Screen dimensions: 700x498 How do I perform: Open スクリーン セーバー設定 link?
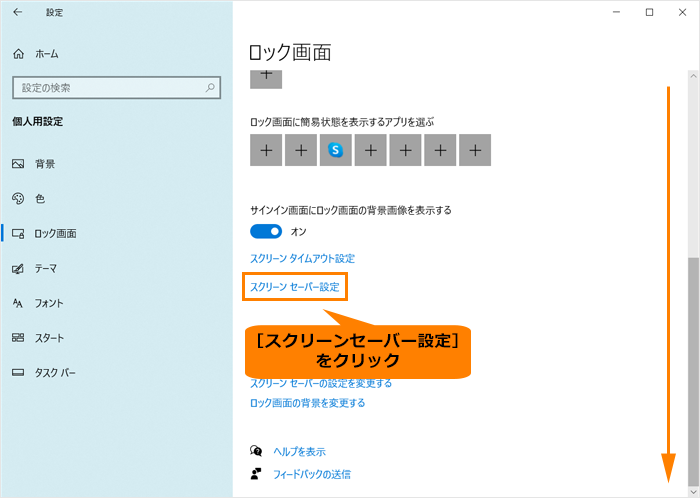click(295, 286)
